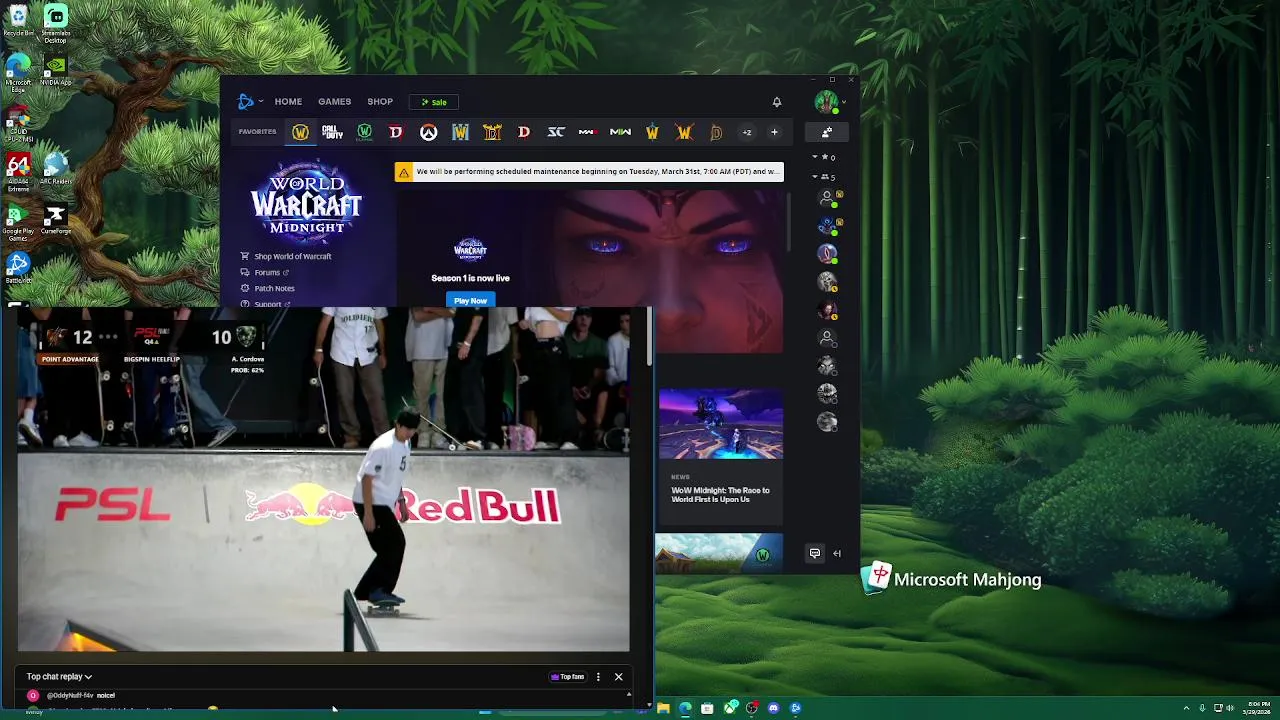Open the GAMES tab
The height and width of the screenshot is (720, 1280).
point(334,101)
